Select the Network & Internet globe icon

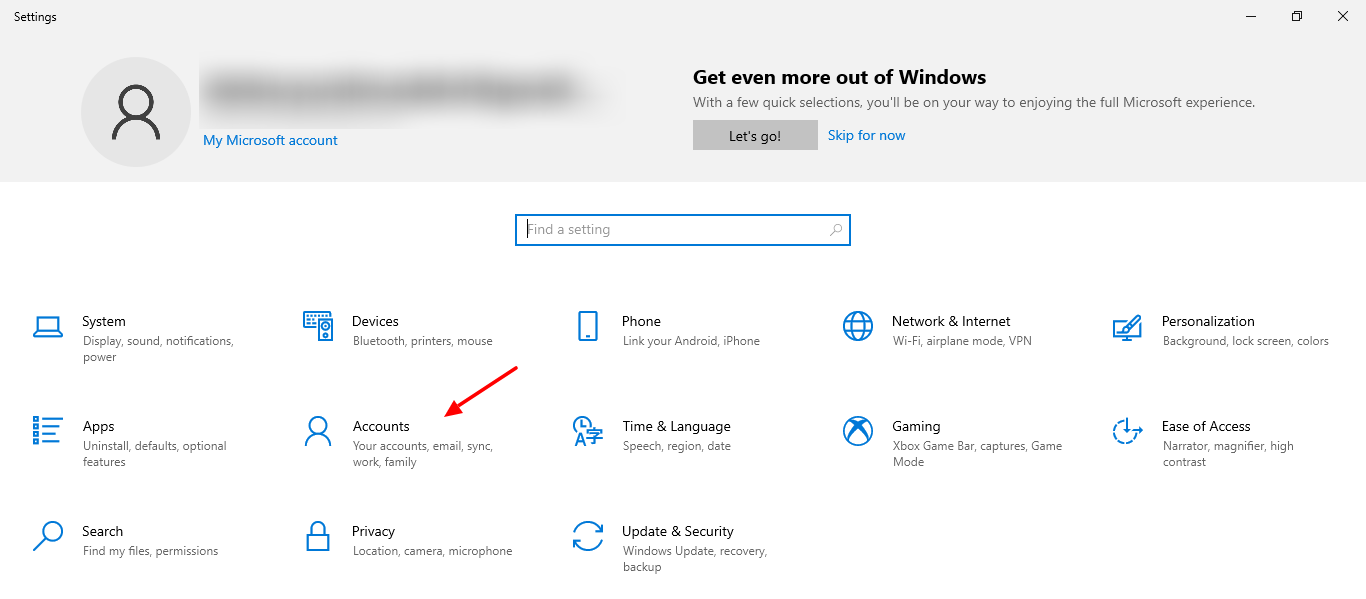click(x=858, y=326)
